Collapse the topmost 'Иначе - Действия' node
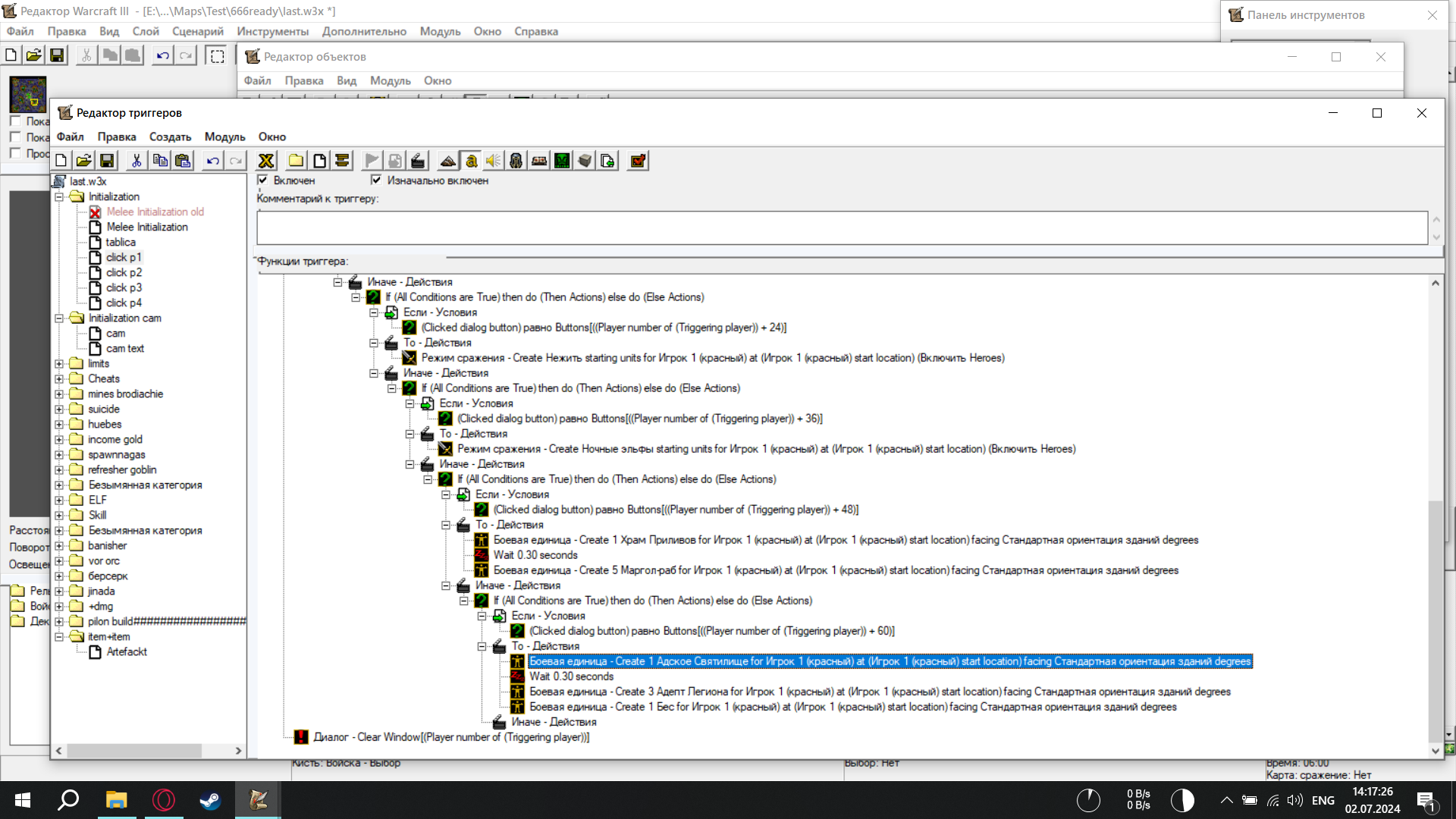The image size is (1456, 819). [337, 282]
